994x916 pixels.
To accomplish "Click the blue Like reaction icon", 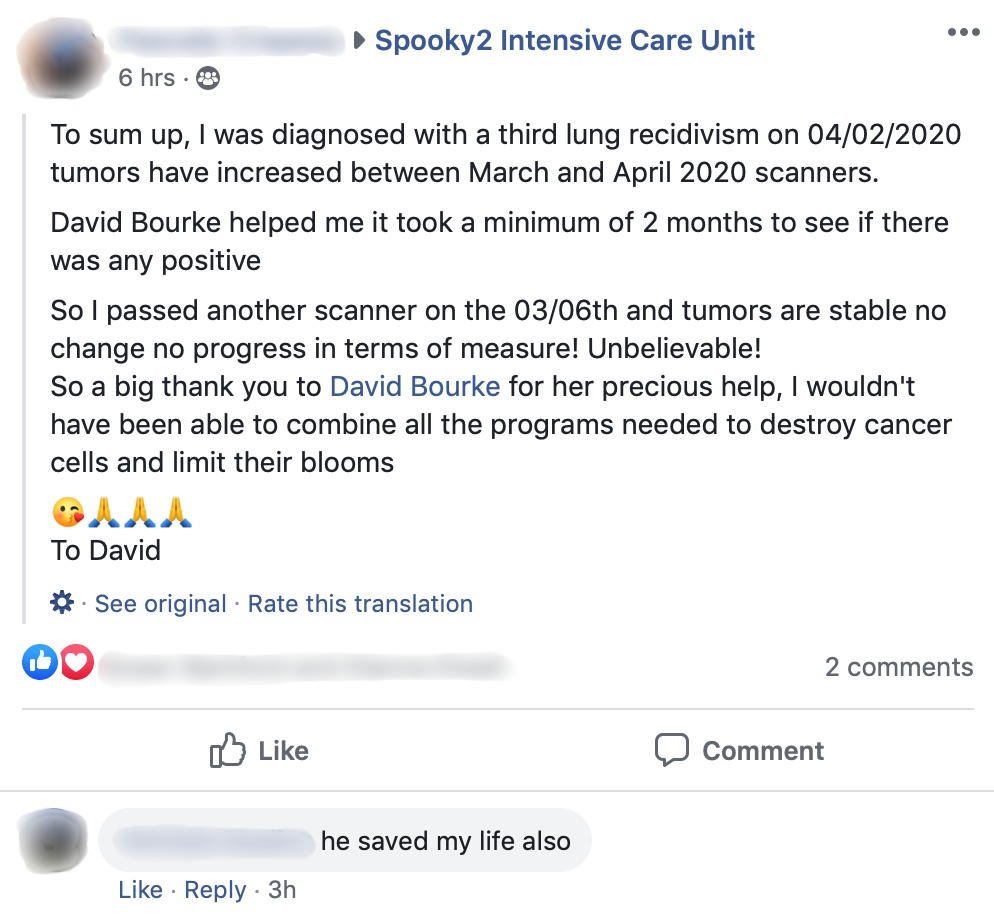I will pyautogui.click(x=40, y=662).
